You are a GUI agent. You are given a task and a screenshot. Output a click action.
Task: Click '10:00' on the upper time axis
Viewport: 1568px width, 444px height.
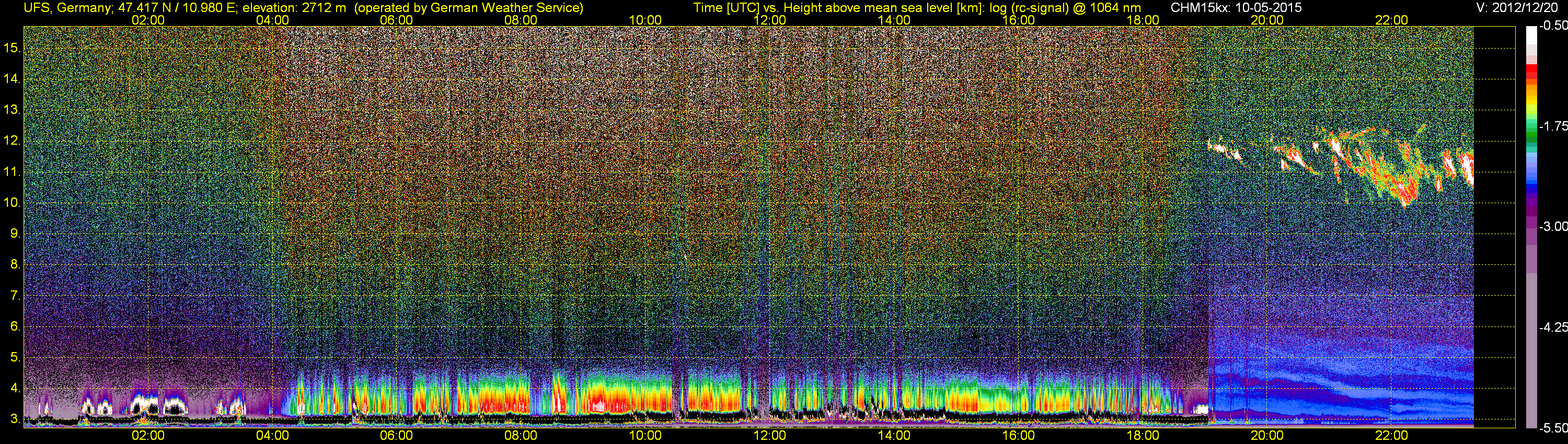click(645, 20)
